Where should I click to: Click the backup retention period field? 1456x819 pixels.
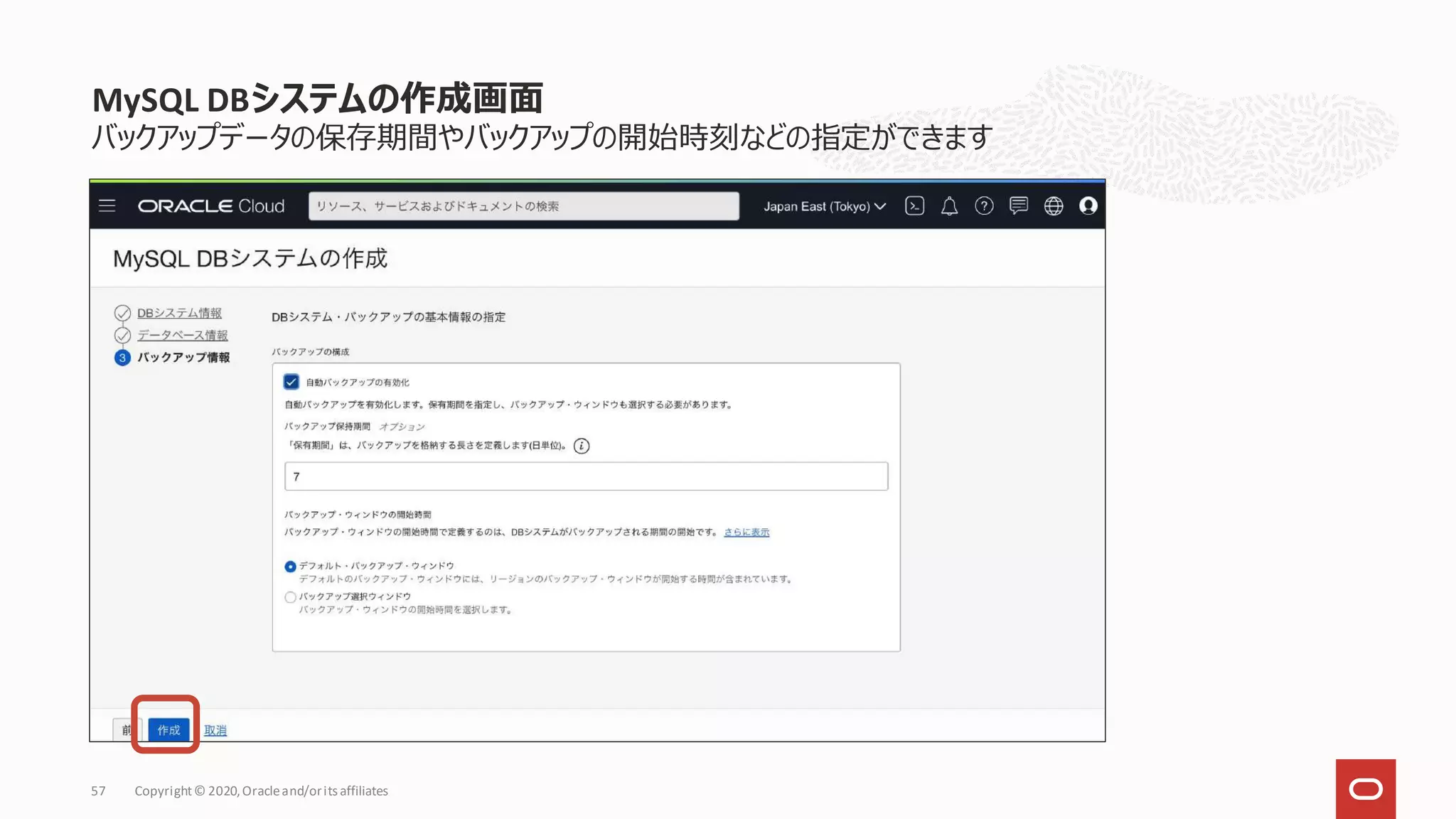(x=587, y=476)
